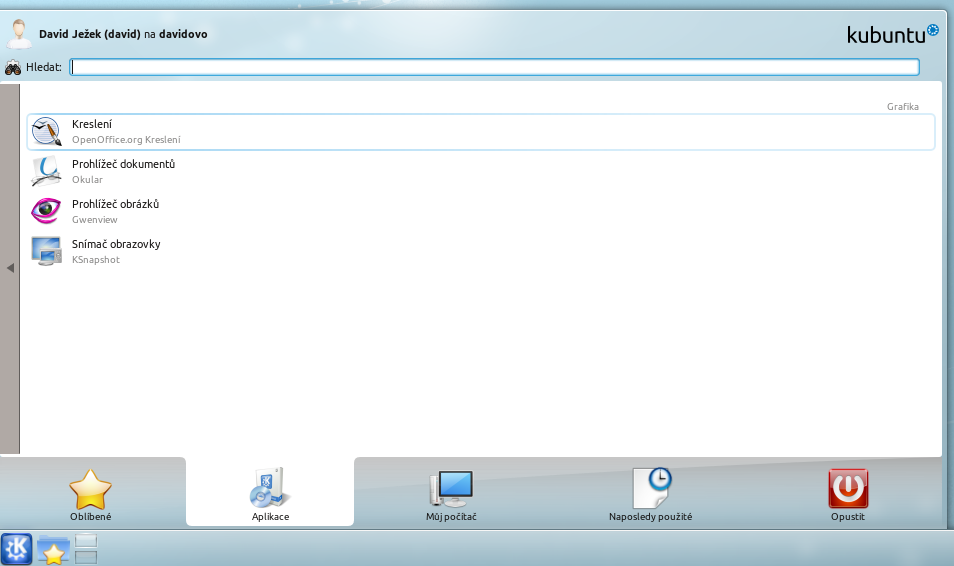
Task: Click the 'OpenOffice.org Kreslení' subtitle text
Action: tap(126, 139)
